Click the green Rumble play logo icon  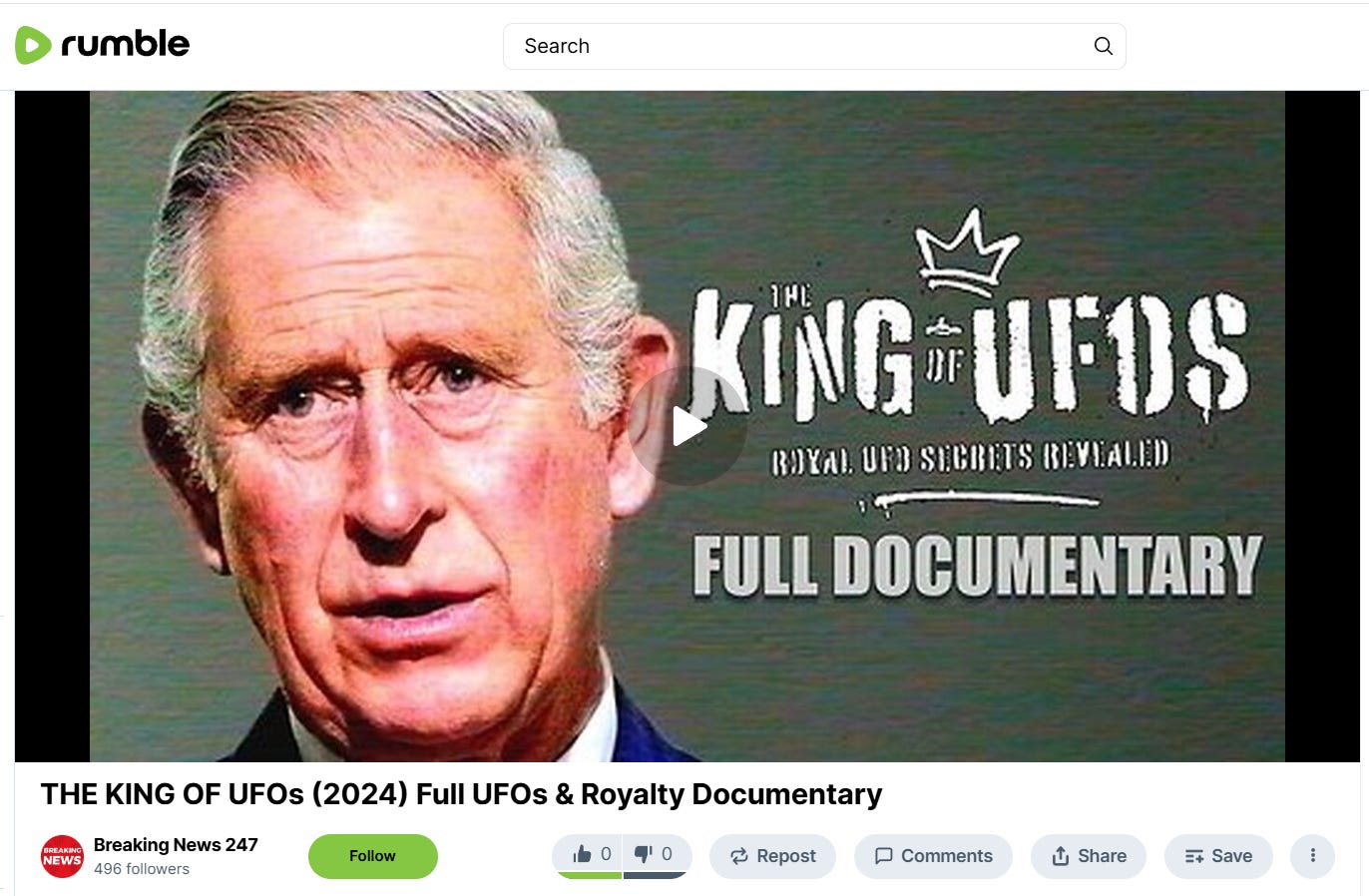[33, 45]
